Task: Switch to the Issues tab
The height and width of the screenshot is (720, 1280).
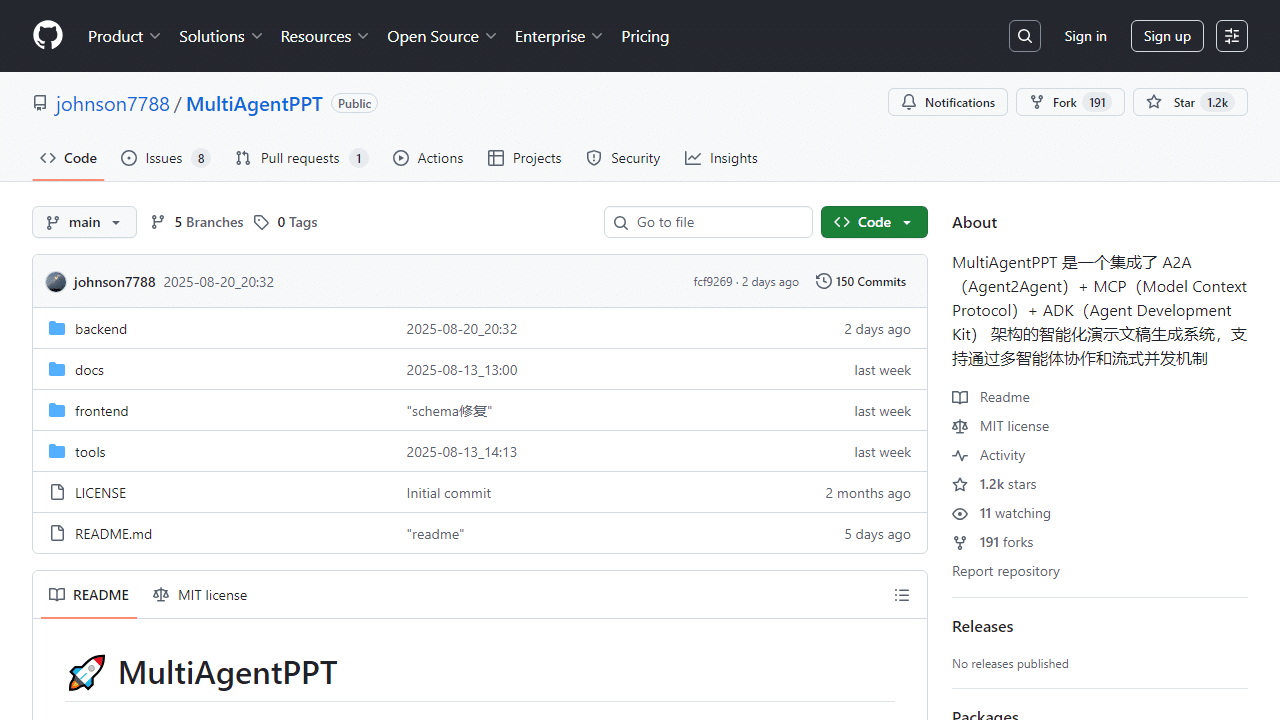Action: tap(166, 158)
